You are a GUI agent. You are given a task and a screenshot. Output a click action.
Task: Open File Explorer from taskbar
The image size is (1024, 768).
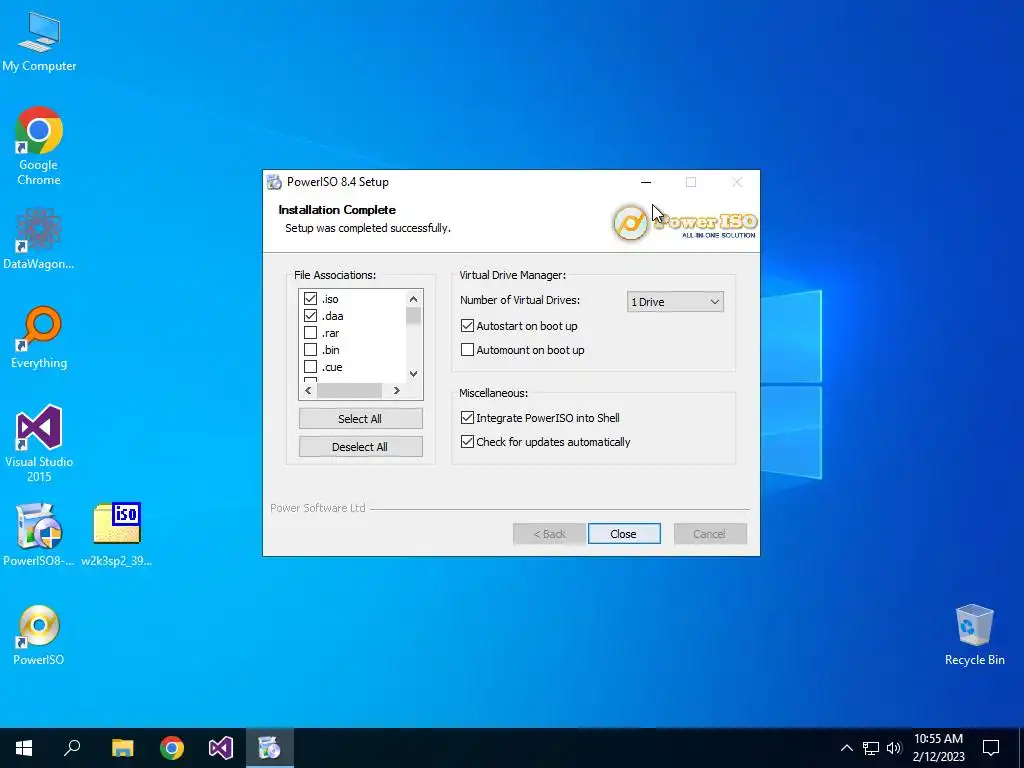pyautogui.click(x=122, y=748)
